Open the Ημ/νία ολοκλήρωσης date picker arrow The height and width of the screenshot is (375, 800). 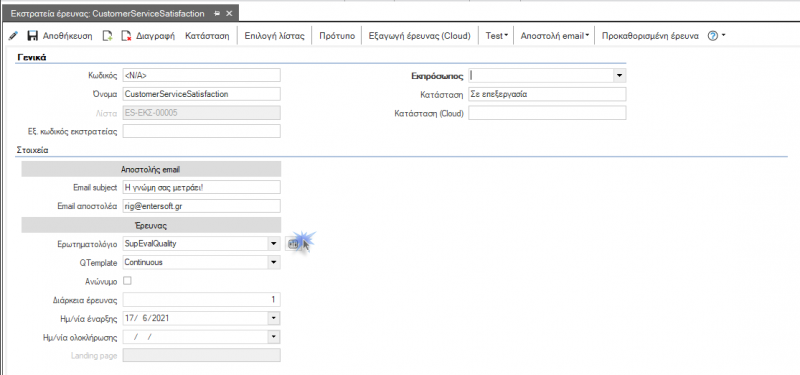coord(274,337)
